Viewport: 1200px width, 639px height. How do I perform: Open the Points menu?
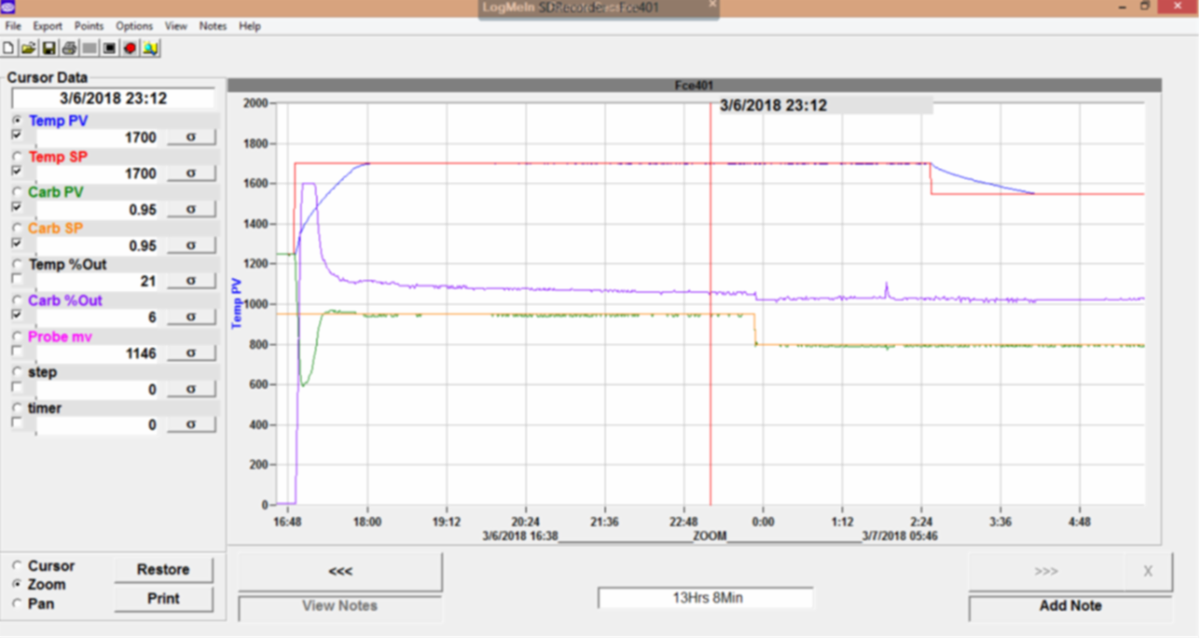89,26
